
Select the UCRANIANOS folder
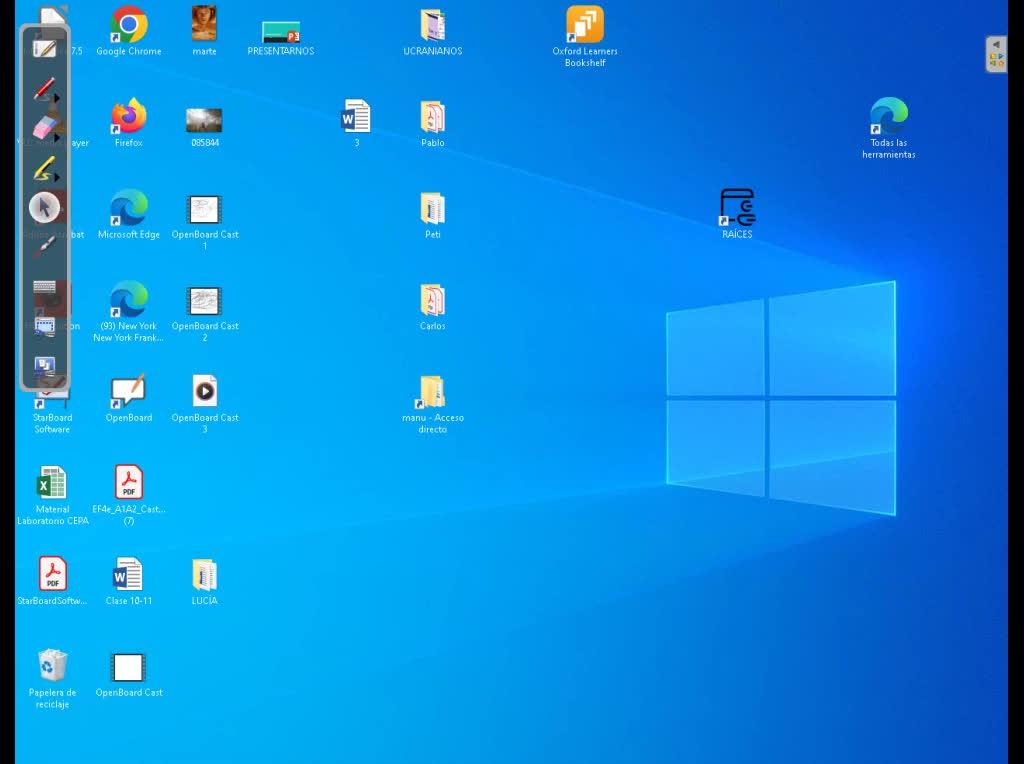pyautogui.click(x=432, y=33)
